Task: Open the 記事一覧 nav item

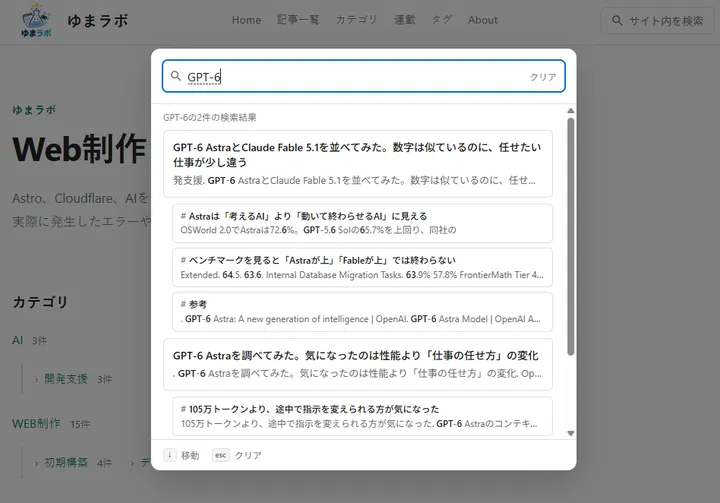Action: point(298,20)
